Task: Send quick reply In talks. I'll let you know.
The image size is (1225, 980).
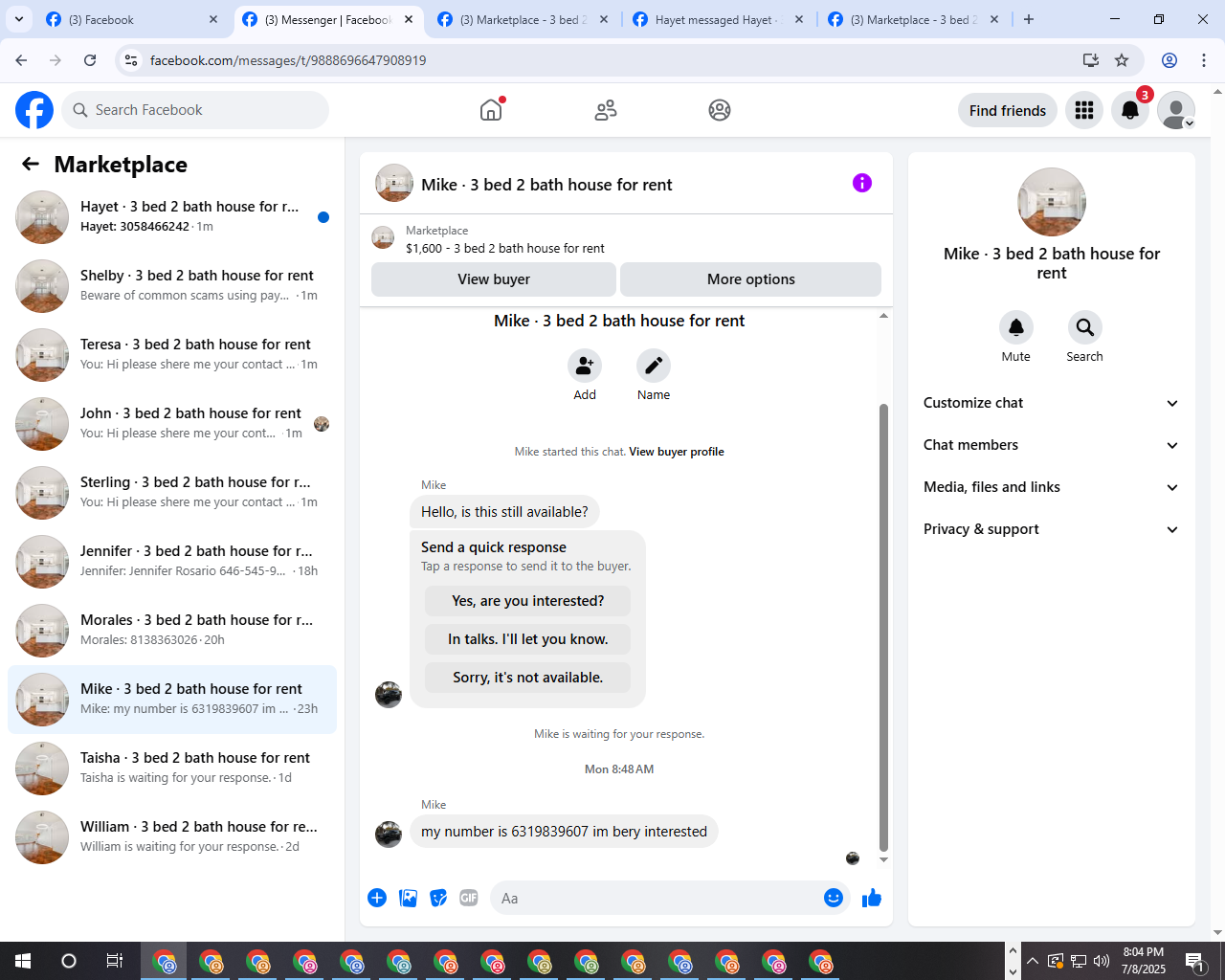Action: pos(528,639)
